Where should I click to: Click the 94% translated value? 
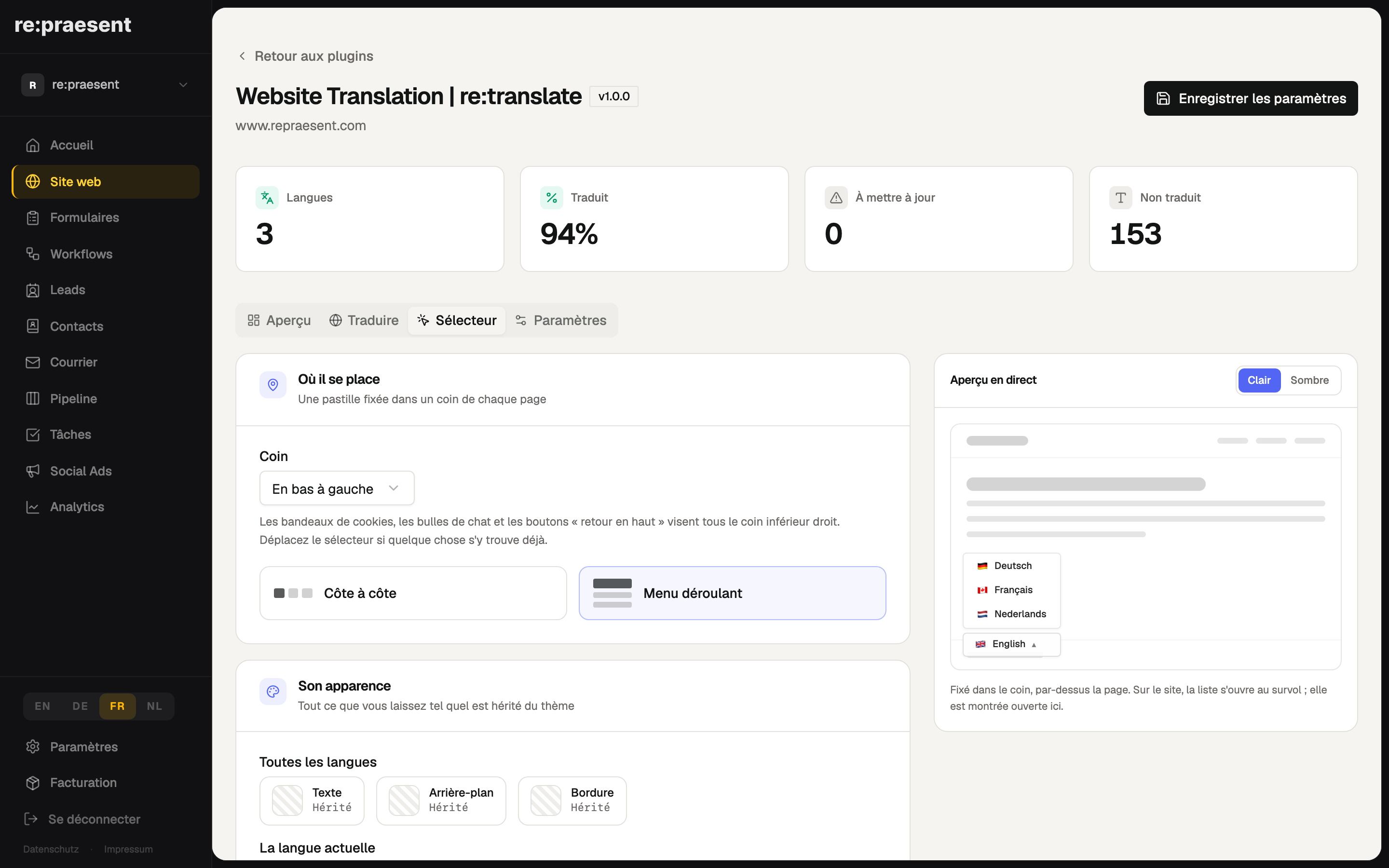pyautogui.click(x=570, y=234)
